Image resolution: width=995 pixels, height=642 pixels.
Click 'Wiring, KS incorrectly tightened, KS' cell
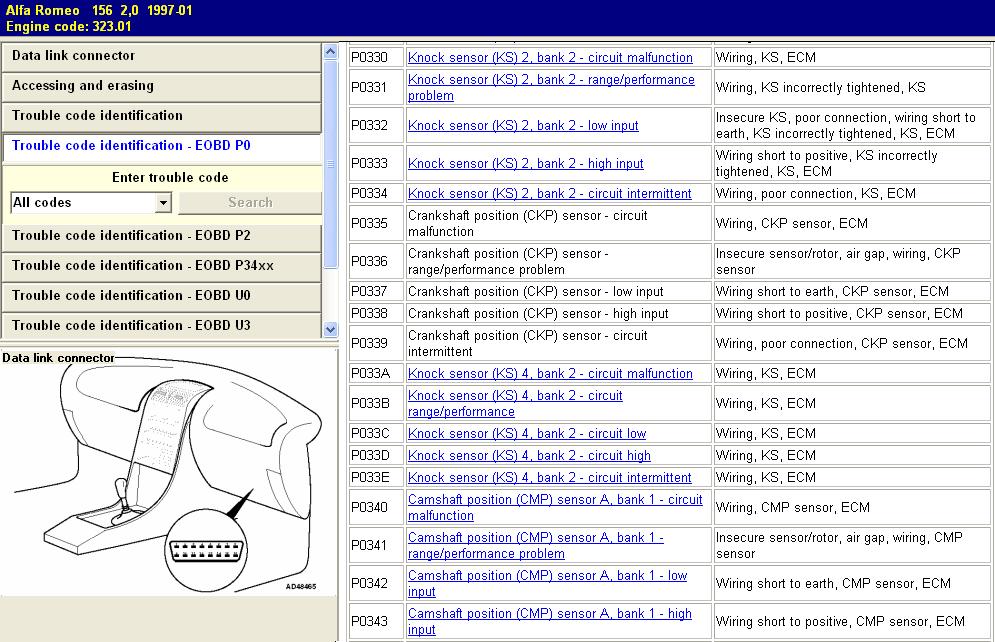pos(852,88)
